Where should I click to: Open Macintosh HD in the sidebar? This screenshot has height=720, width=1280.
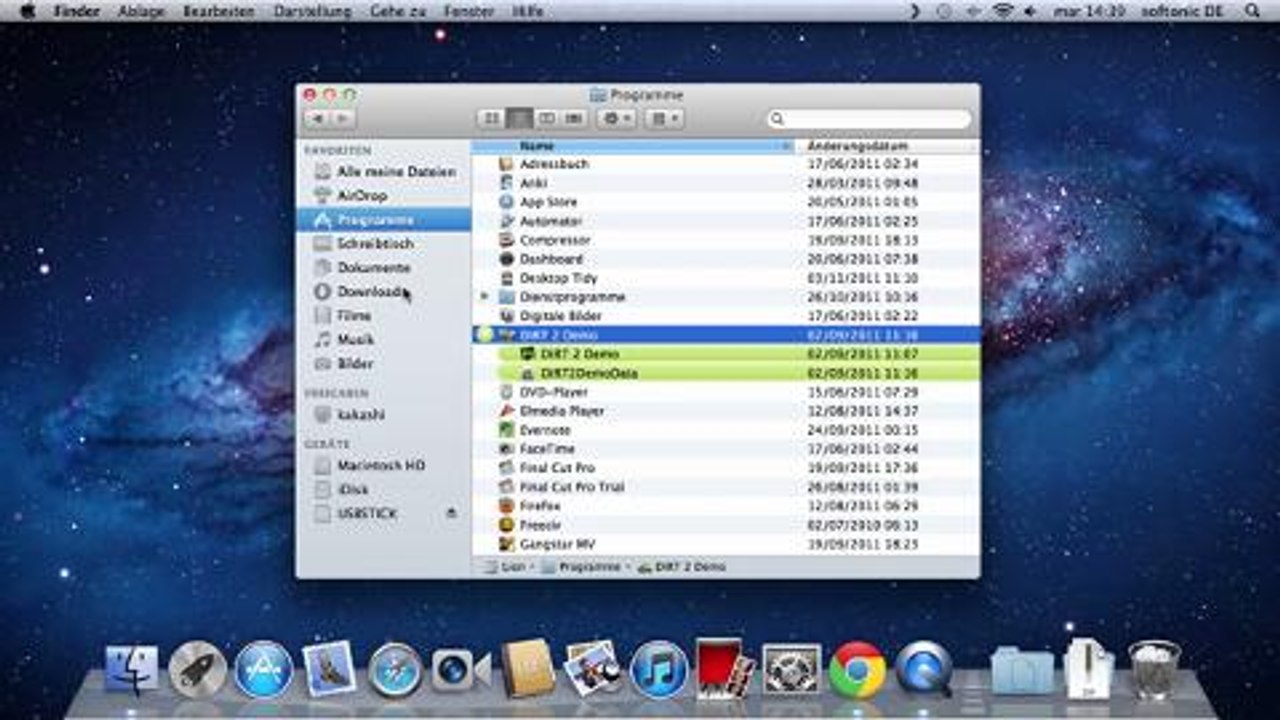point(384,466)
